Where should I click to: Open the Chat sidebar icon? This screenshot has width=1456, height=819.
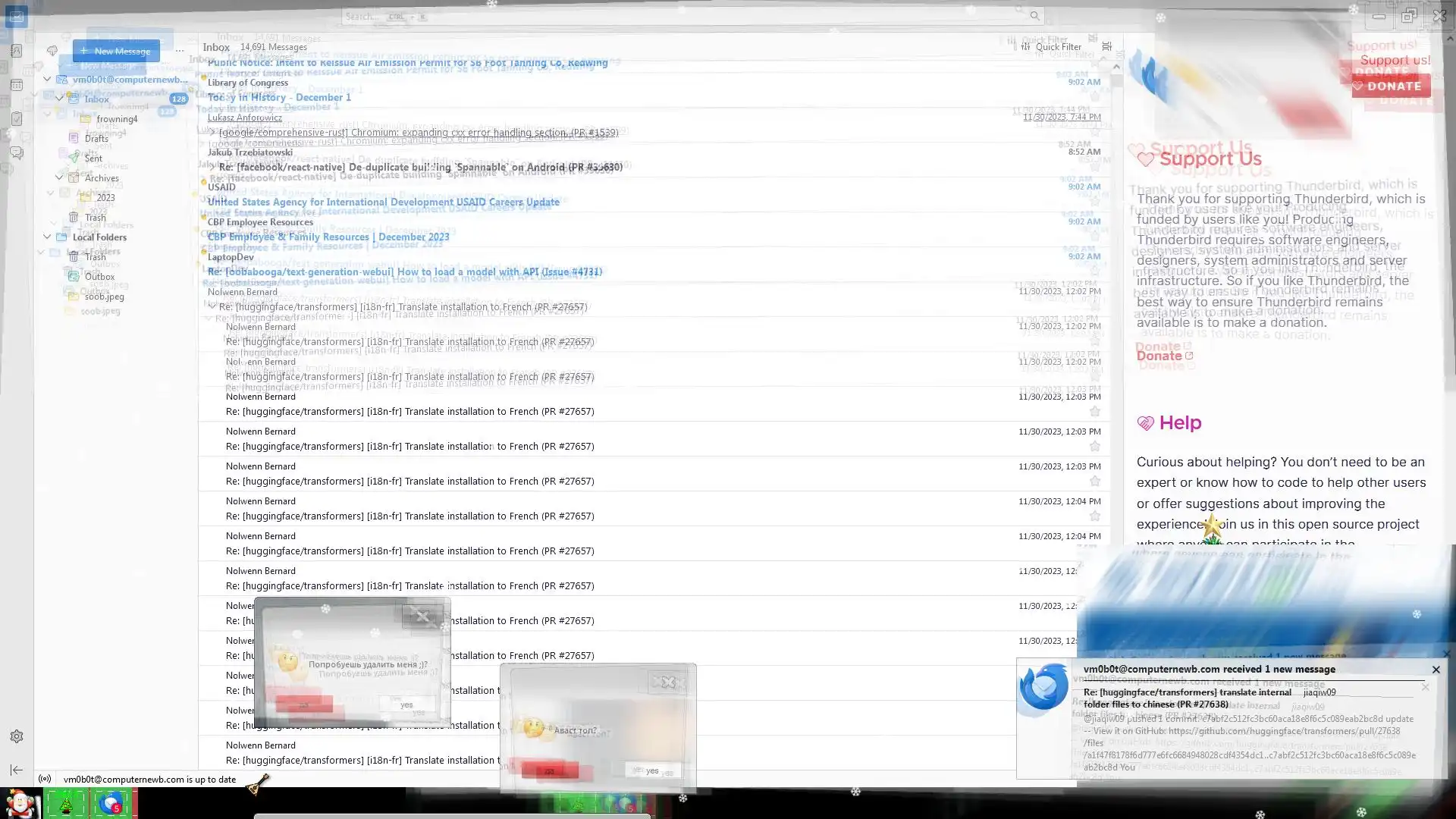pyautogui.click(x=16, y=152)
